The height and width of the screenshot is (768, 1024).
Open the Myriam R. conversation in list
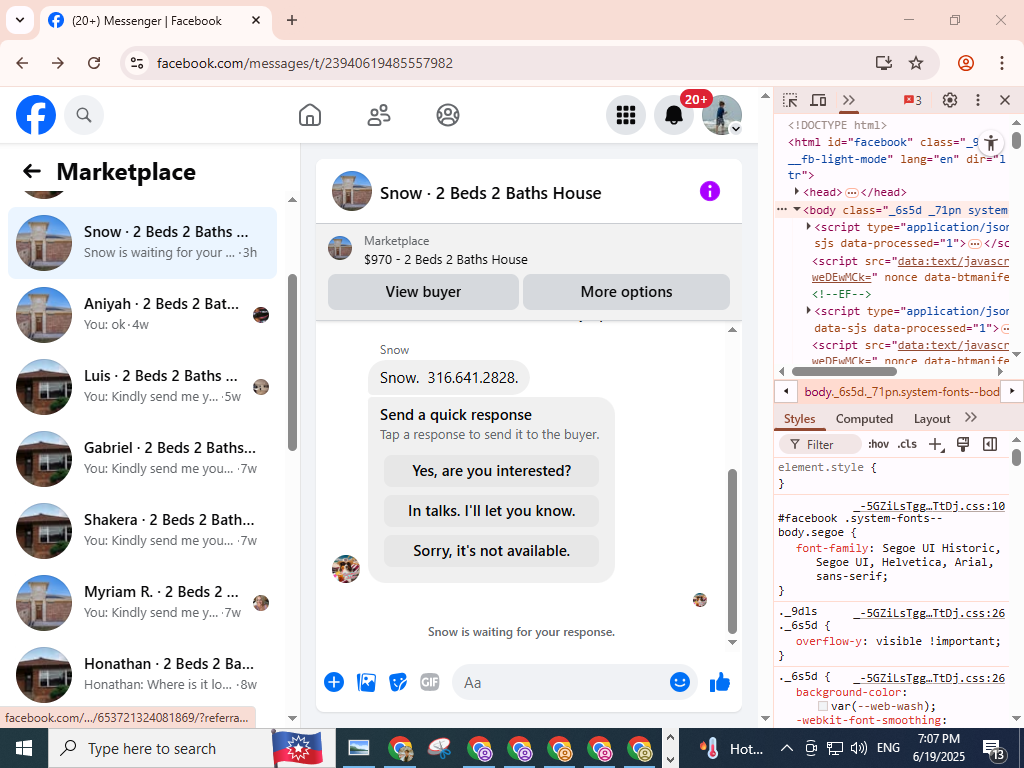142,603
